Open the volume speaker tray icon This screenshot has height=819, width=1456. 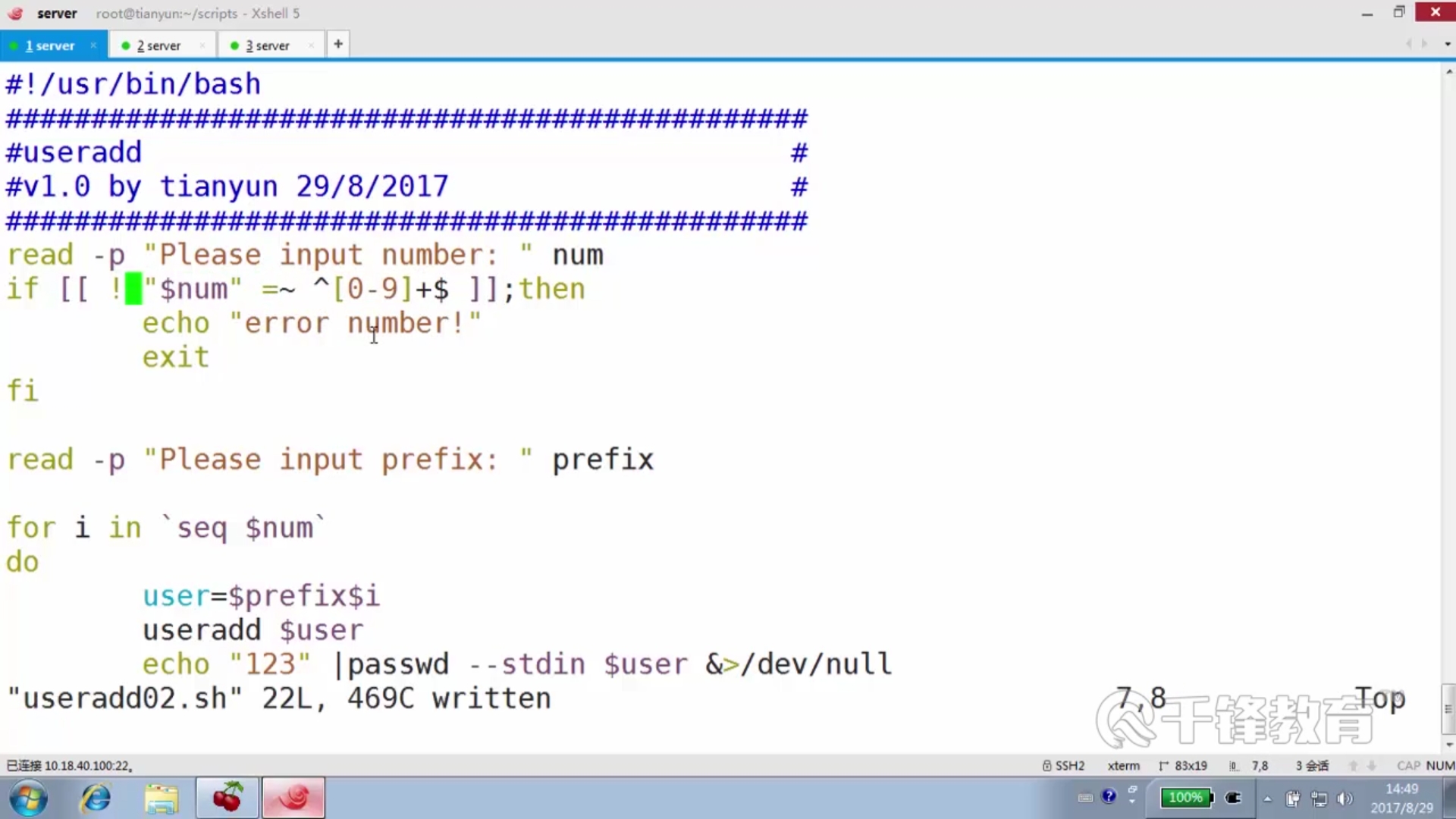(1345, 799)
